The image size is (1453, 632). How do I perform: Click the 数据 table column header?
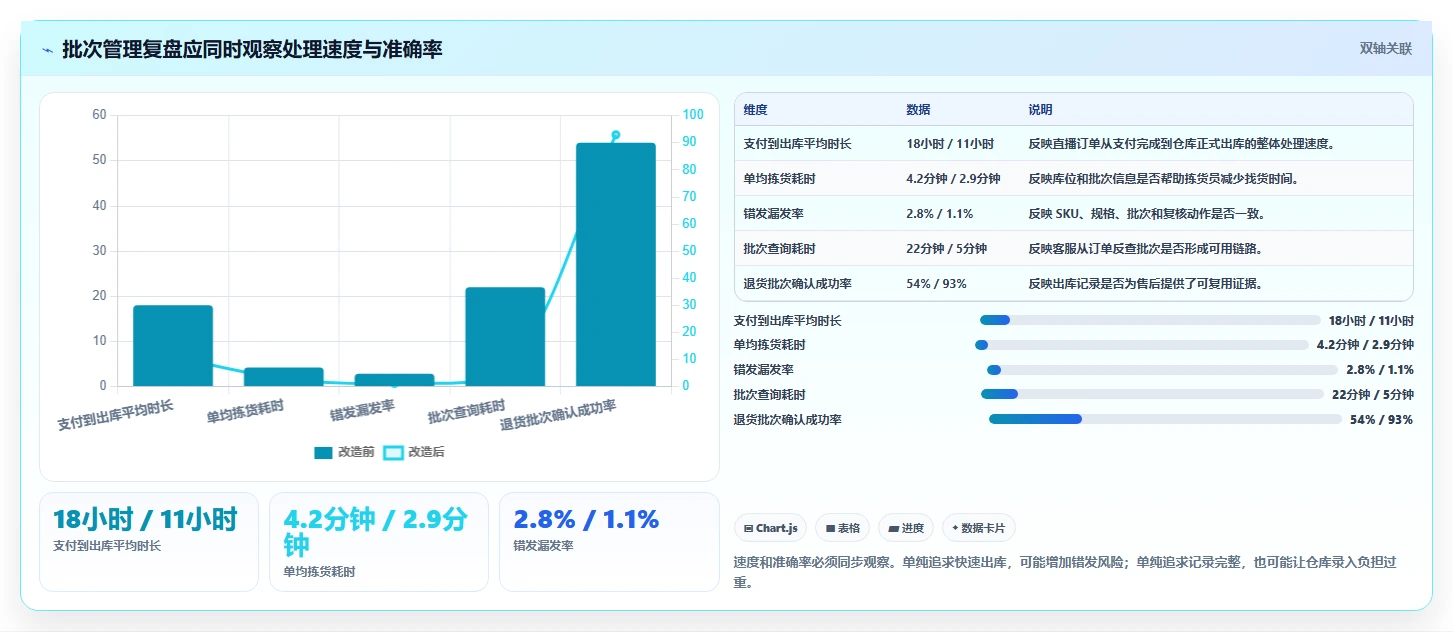point(918,110)
